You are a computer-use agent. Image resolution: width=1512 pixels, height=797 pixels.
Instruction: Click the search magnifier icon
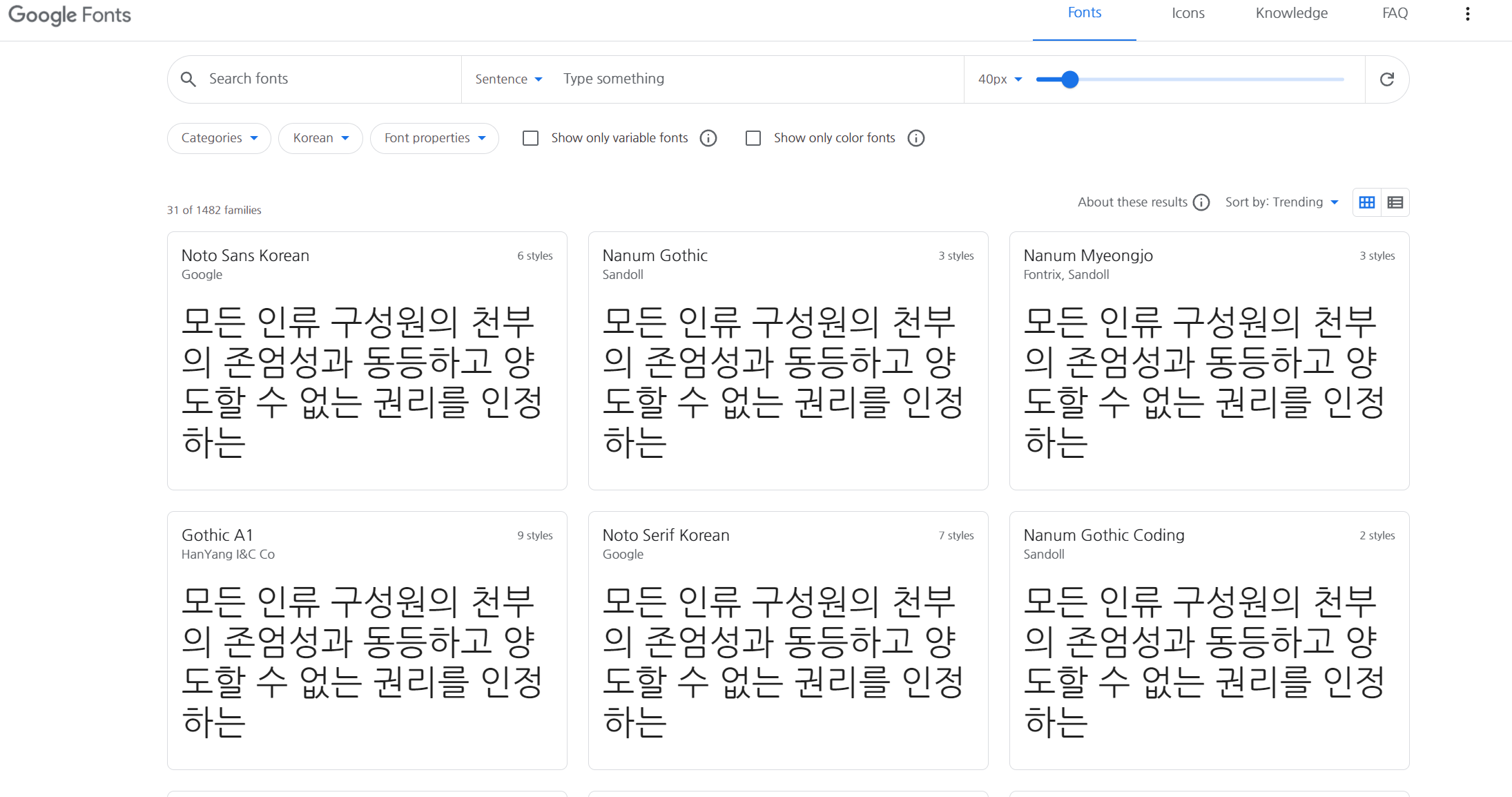pyautogui.click(x=188, y=79)
